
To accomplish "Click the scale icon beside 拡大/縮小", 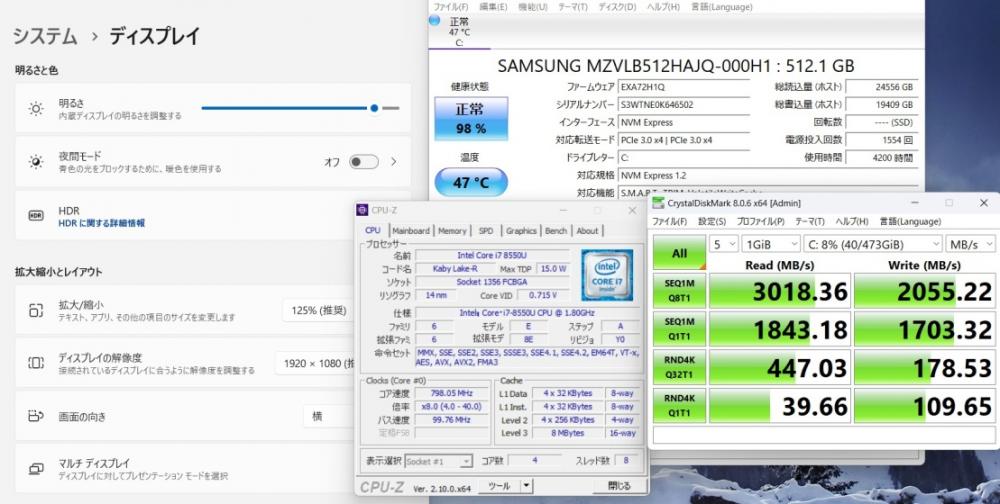I will click(x=36, y=311).
